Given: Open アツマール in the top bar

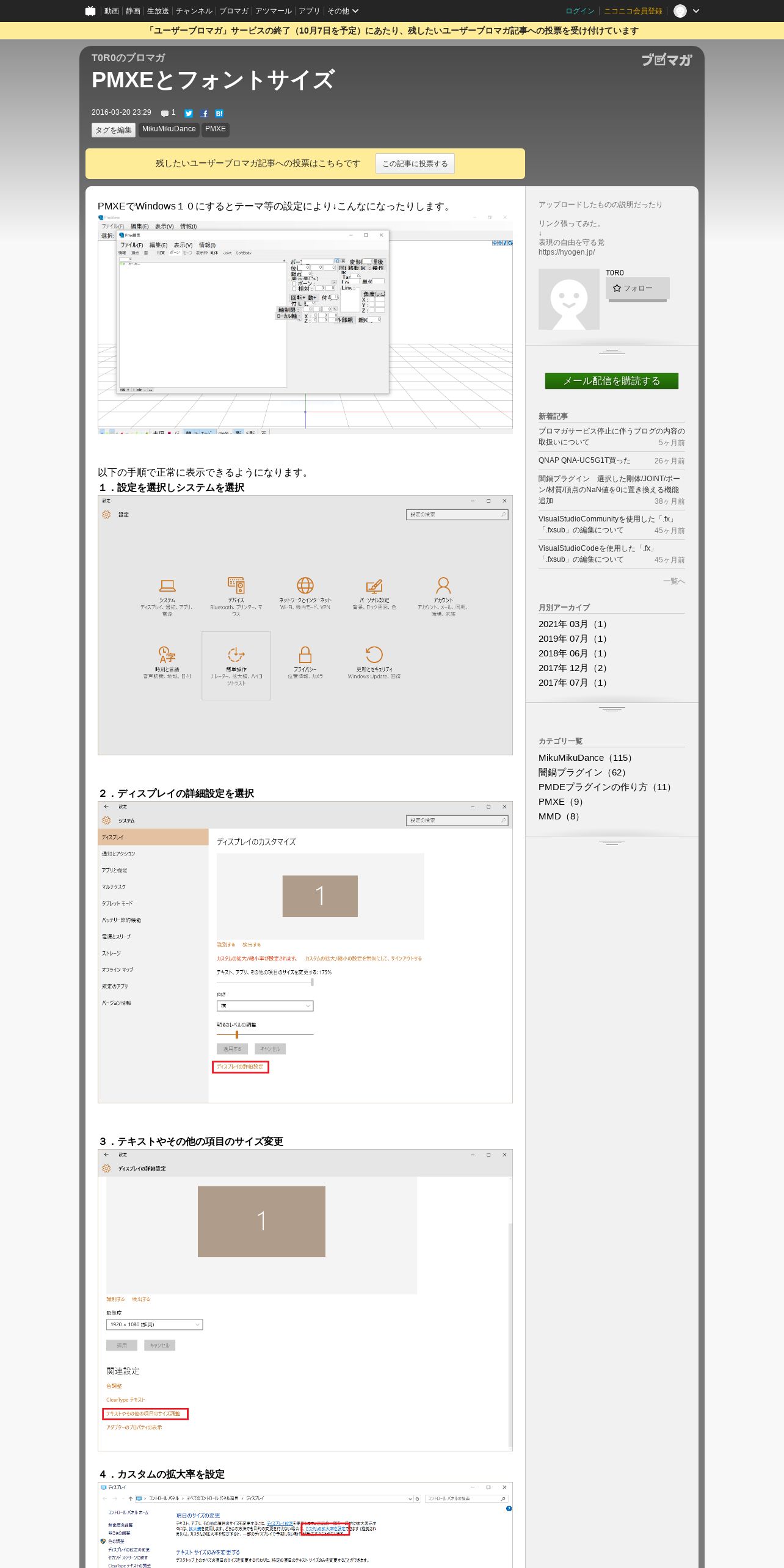Looking at the screenshot, I should click(x=274, y=11).
